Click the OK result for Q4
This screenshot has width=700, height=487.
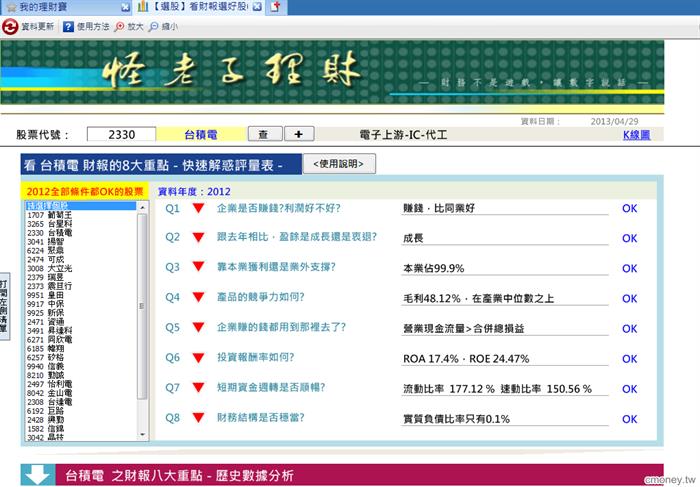coord(629,299)
